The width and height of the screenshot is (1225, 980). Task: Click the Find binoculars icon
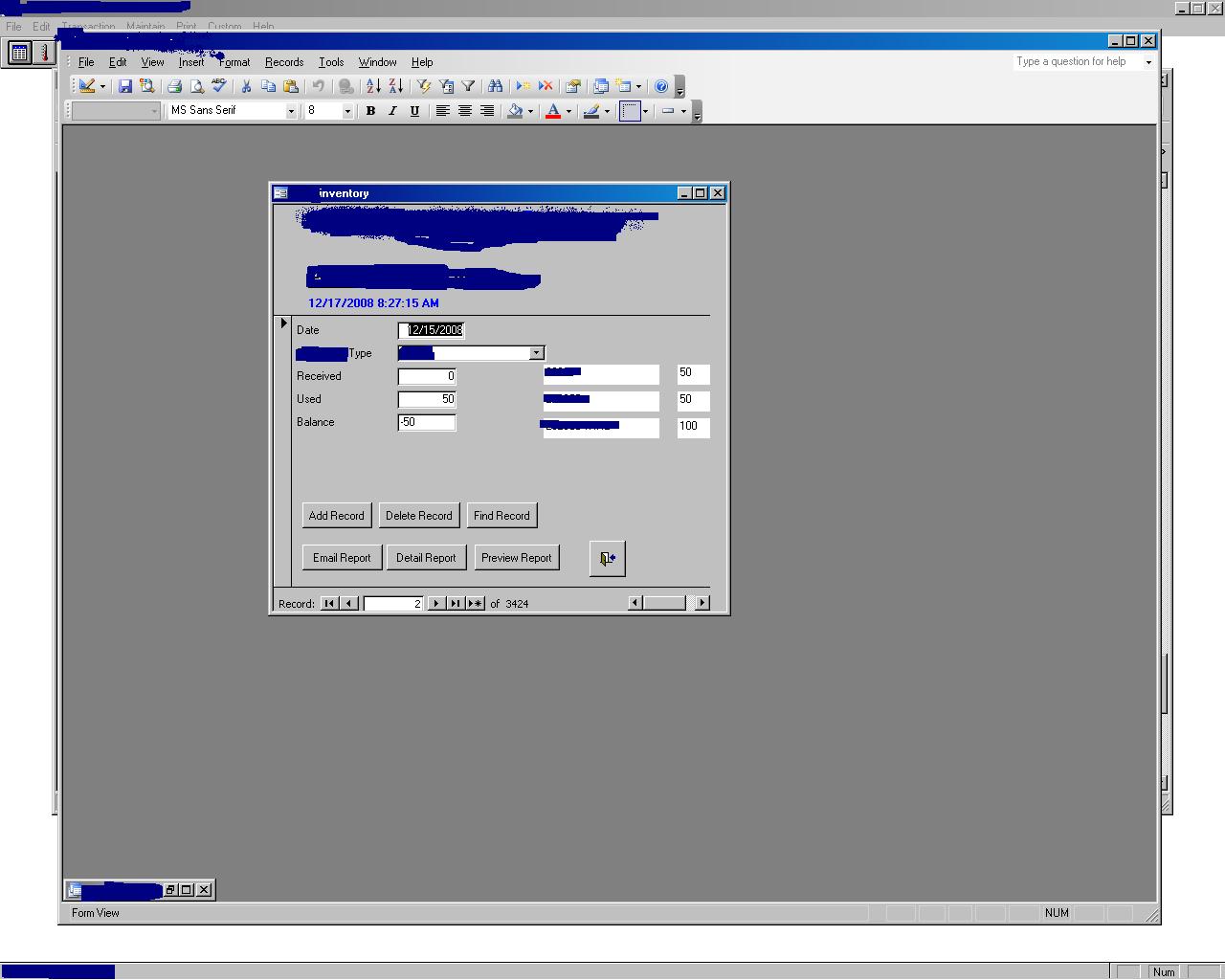[x=495, y=86]
